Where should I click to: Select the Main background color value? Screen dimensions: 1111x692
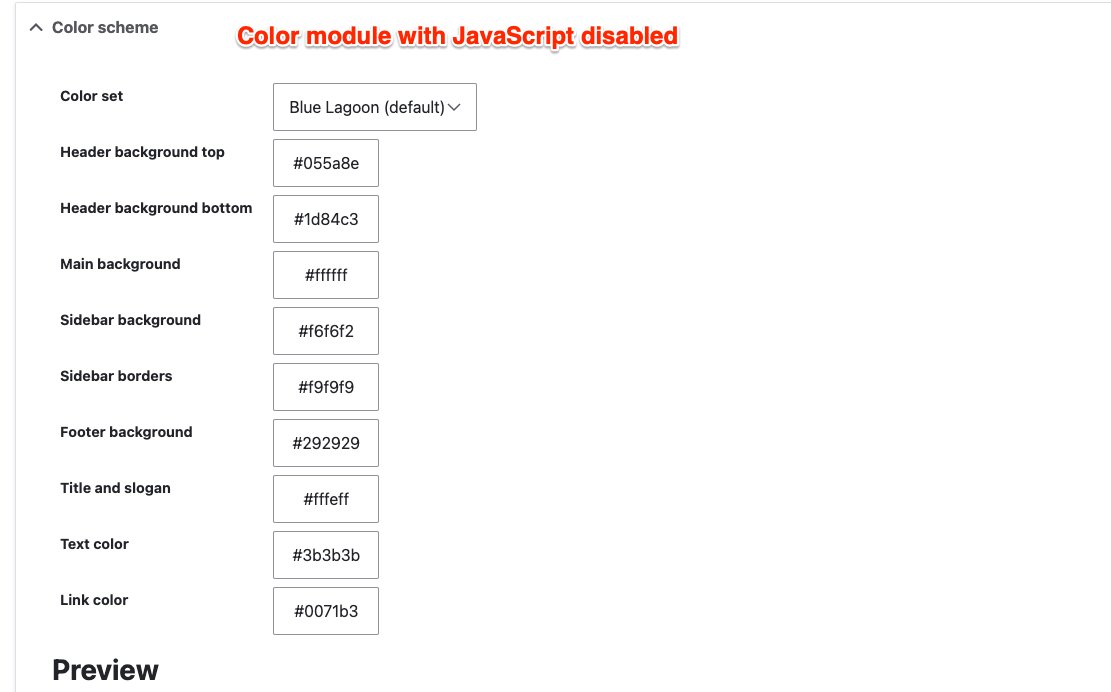325,275
